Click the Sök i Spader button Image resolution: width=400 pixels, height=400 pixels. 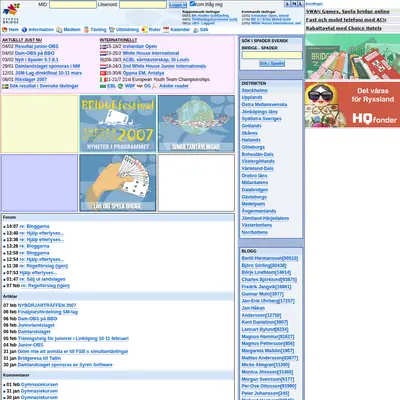click(x=272, y=63)
